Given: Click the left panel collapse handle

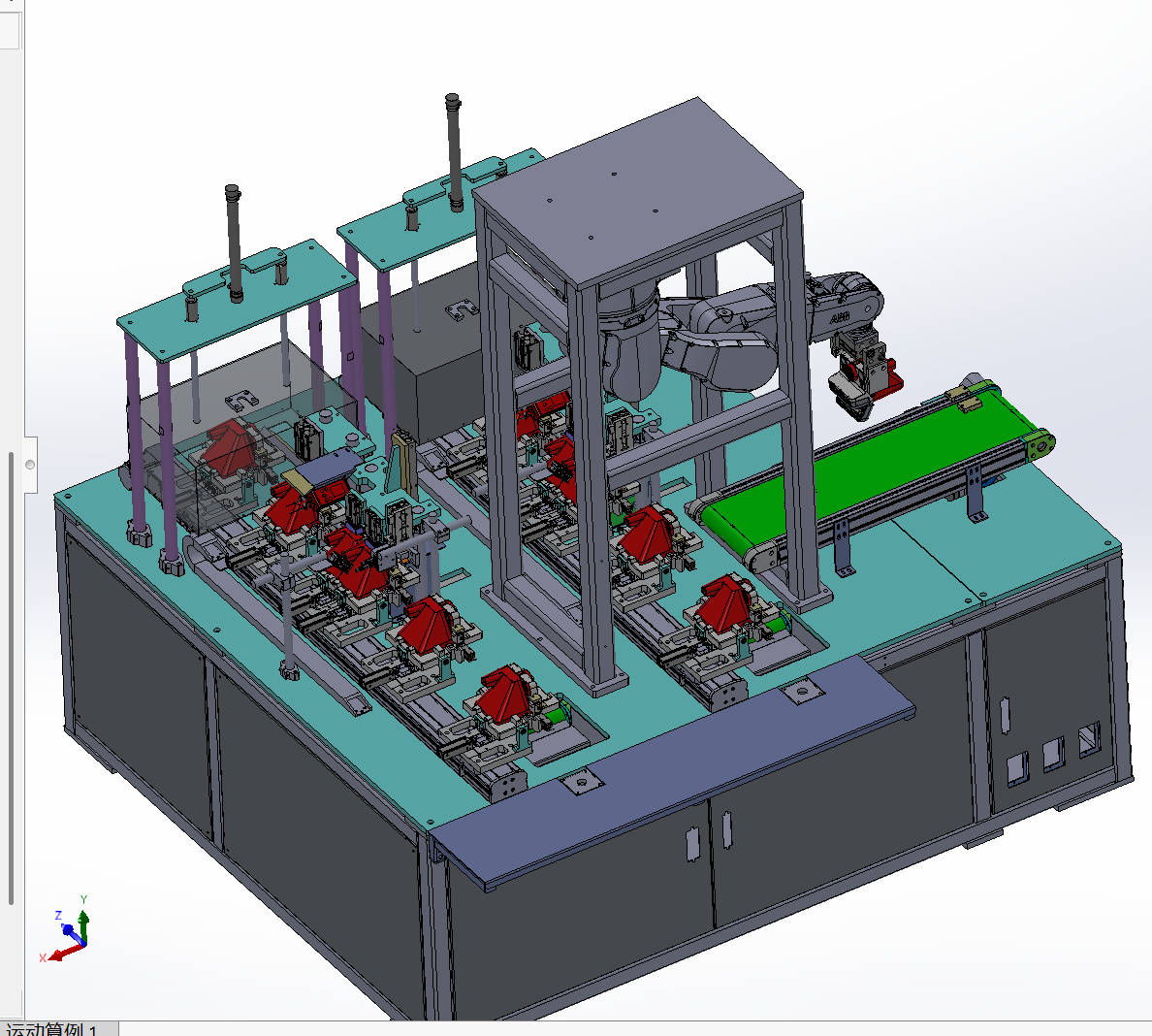Looking at the screenshot, I should [x=30, y=465].
